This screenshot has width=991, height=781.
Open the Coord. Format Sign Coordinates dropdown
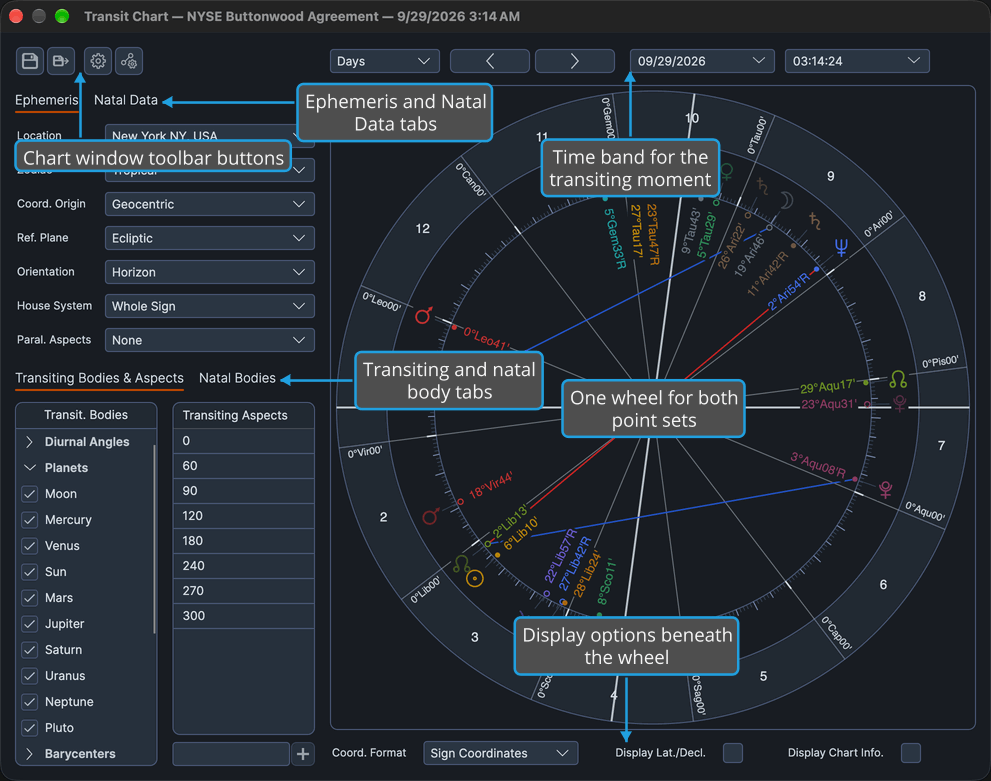coord(500,753)
